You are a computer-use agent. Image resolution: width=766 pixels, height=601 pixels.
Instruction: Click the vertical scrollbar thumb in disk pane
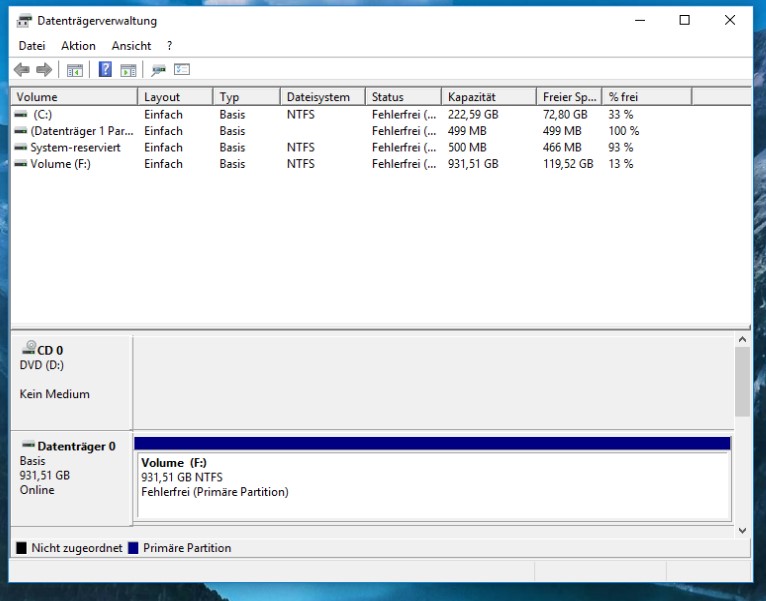[743, 382]
